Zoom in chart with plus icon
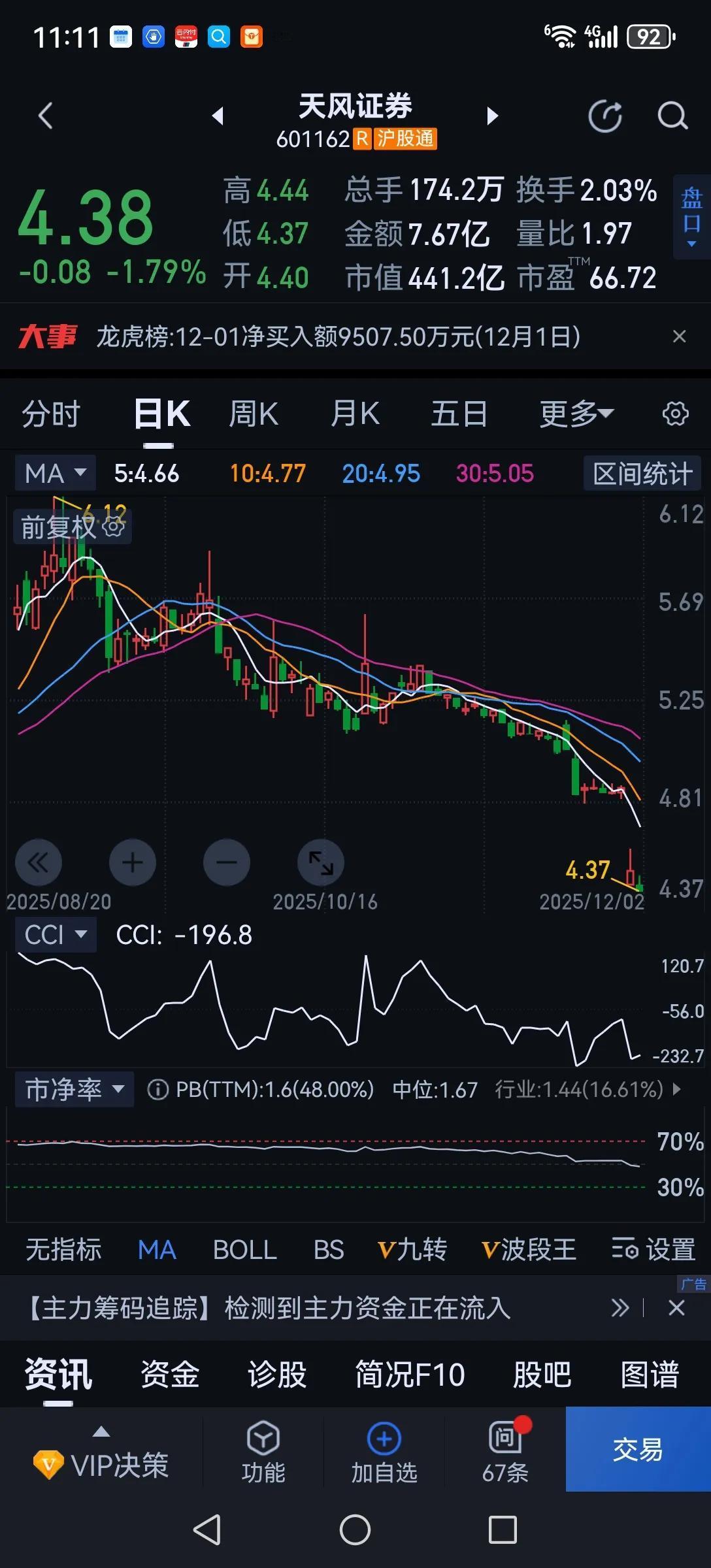 pos(133,862)
